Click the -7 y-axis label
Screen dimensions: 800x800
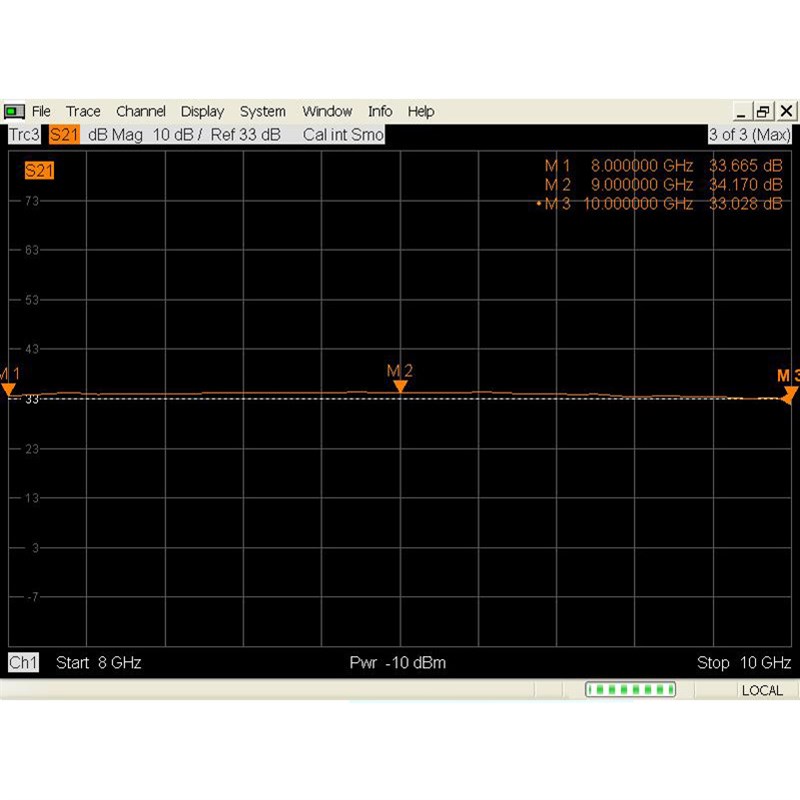33,597
